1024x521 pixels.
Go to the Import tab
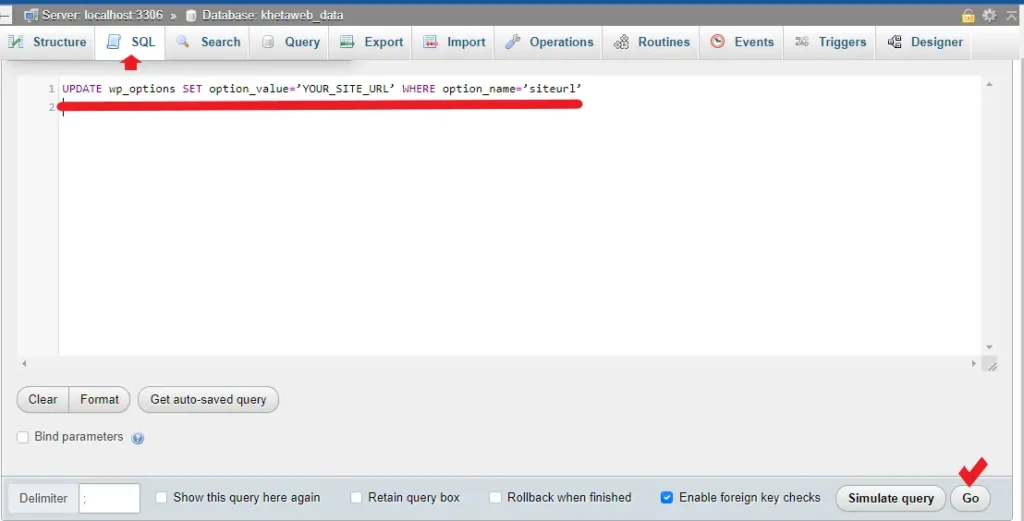pyautogui.click(x=454, y=42)
